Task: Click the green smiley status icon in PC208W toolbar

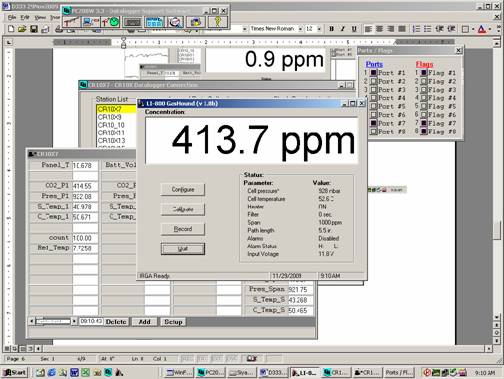Action: tap(110, 22)
